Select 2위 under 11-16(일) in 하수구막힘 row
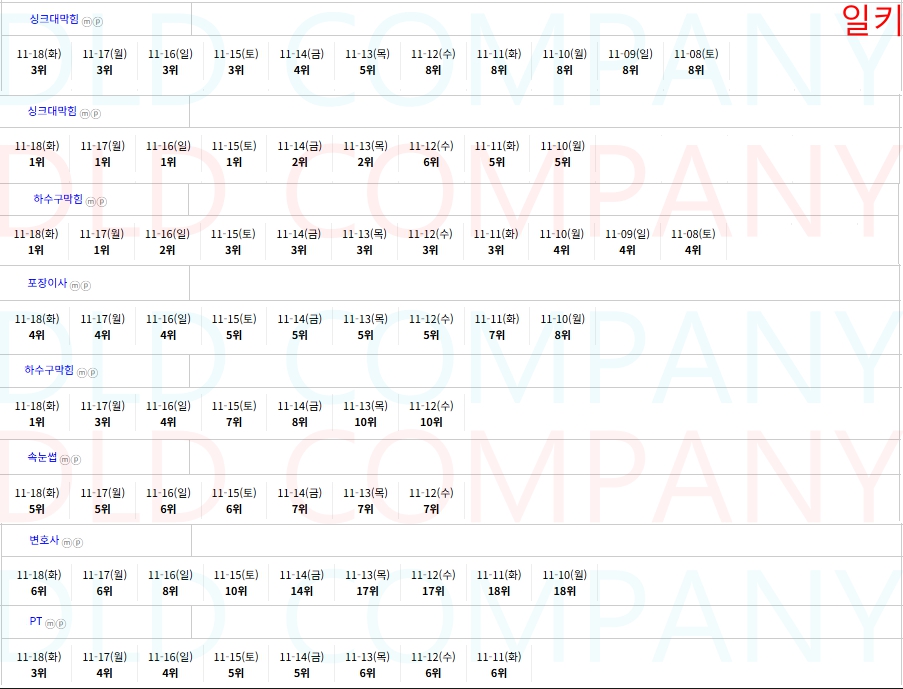The image size is (903, 689). click(168, 250)
